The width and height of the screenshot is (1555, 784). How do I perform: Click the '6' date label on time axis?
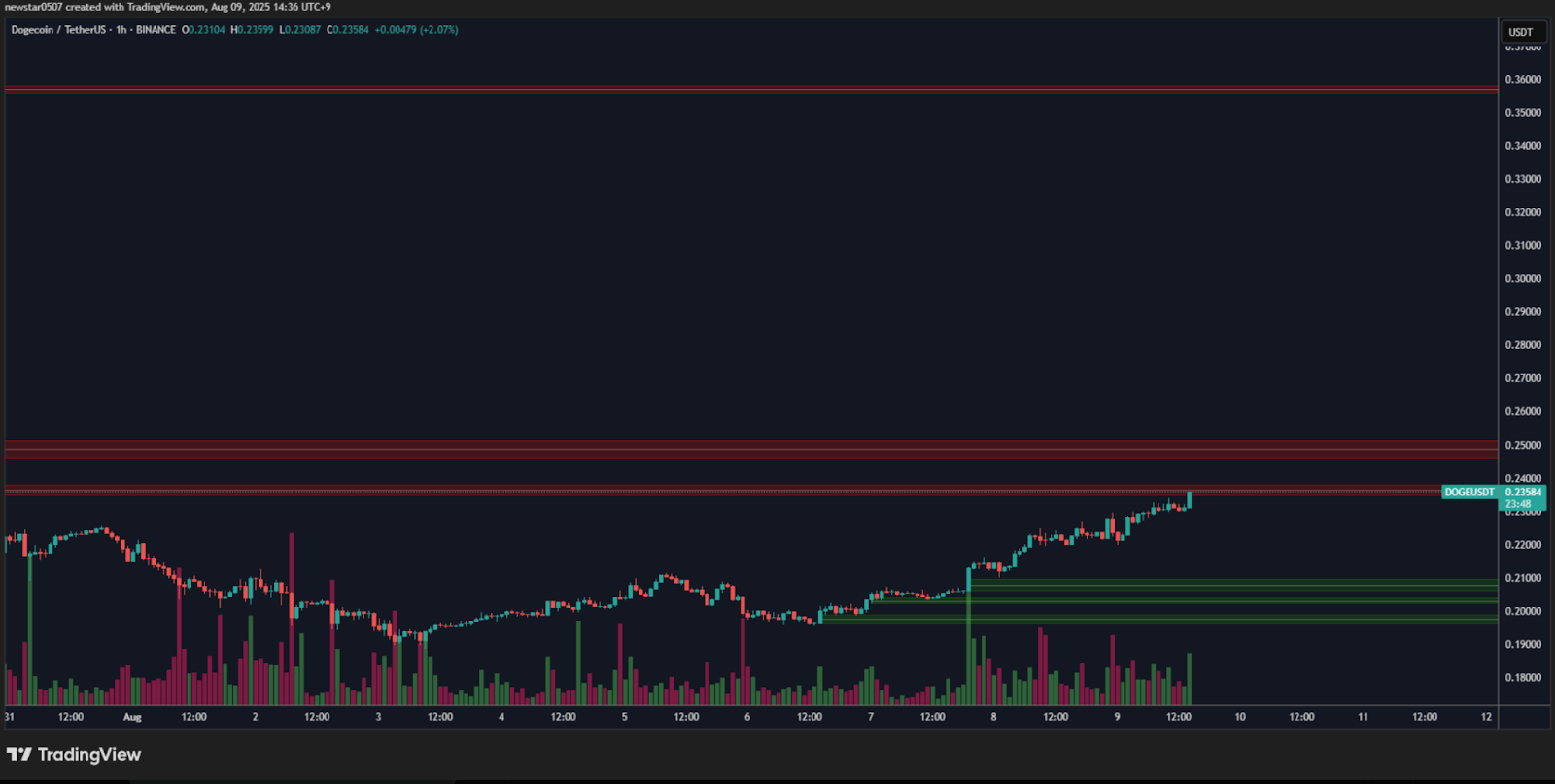[x=747, y=717]
